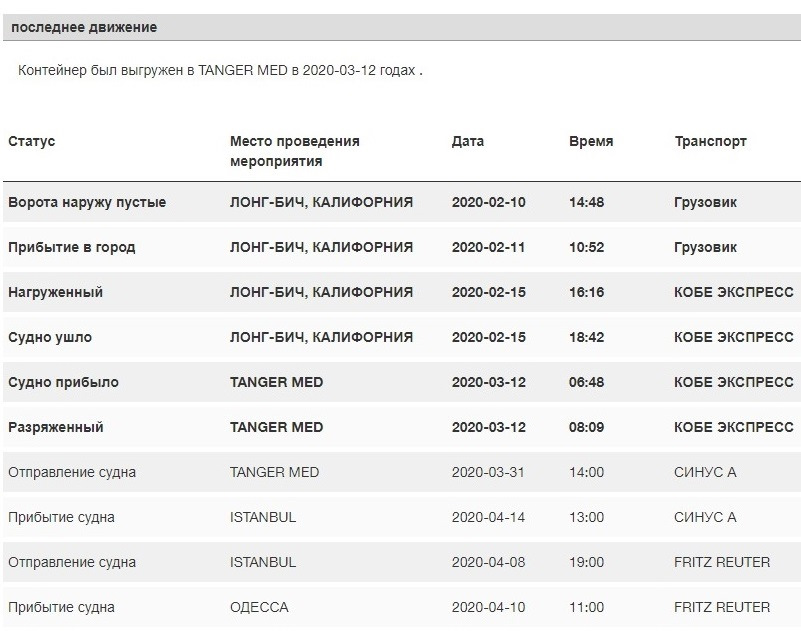Click the 'Время' column header

(591, 141)
